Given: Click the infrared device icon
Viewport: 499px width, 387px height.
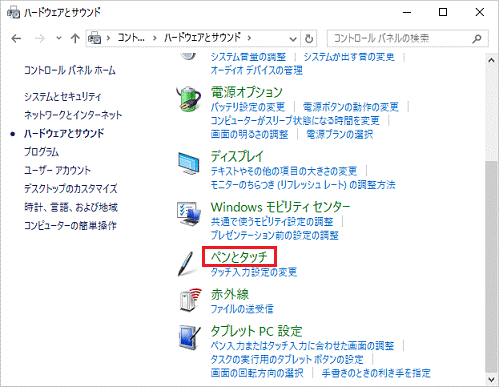Looking at the screenshot, I should pos(190,300).
